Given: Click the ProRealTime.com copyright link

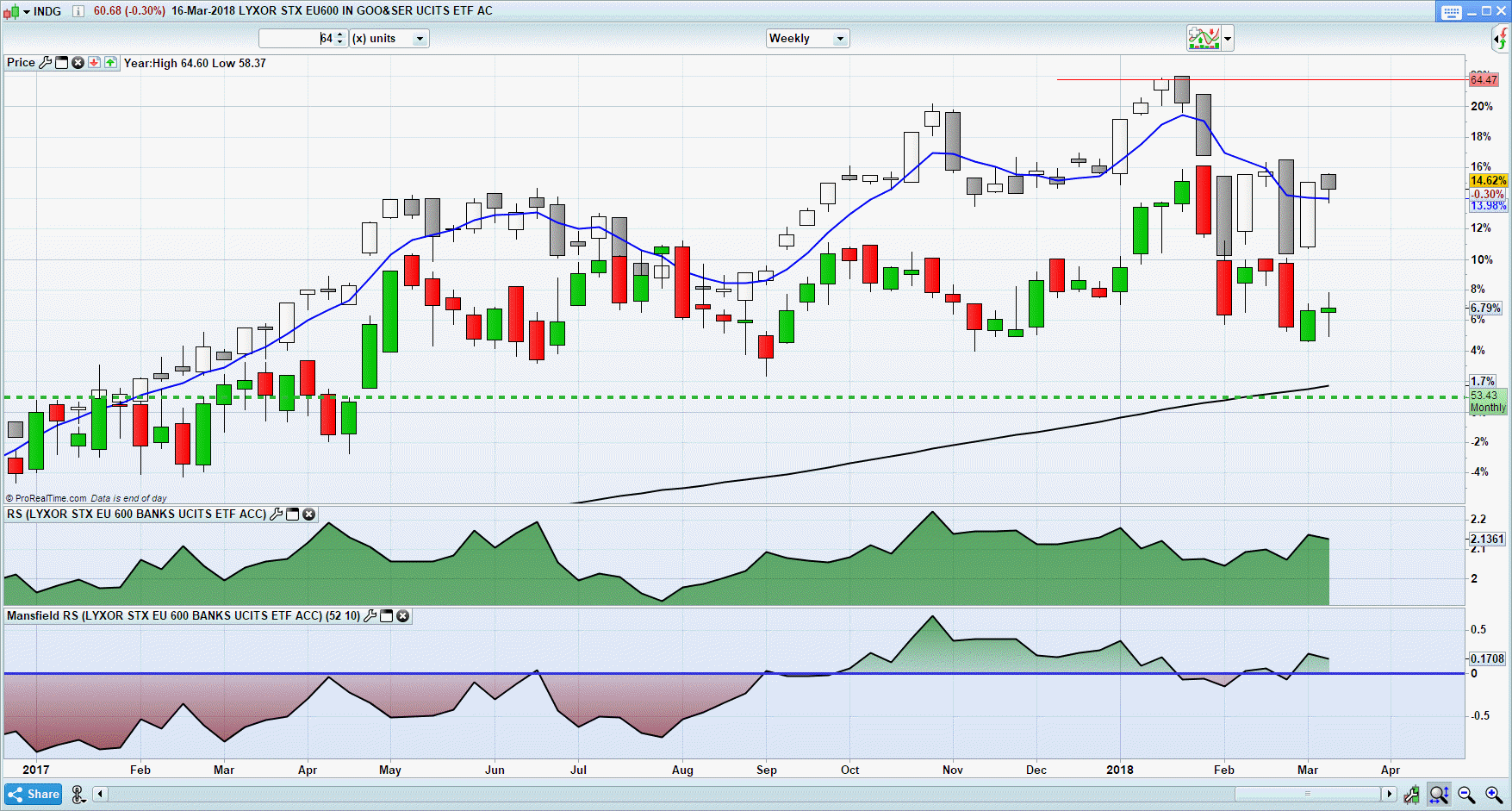Looking at the screenshot, I should [47, 498].
